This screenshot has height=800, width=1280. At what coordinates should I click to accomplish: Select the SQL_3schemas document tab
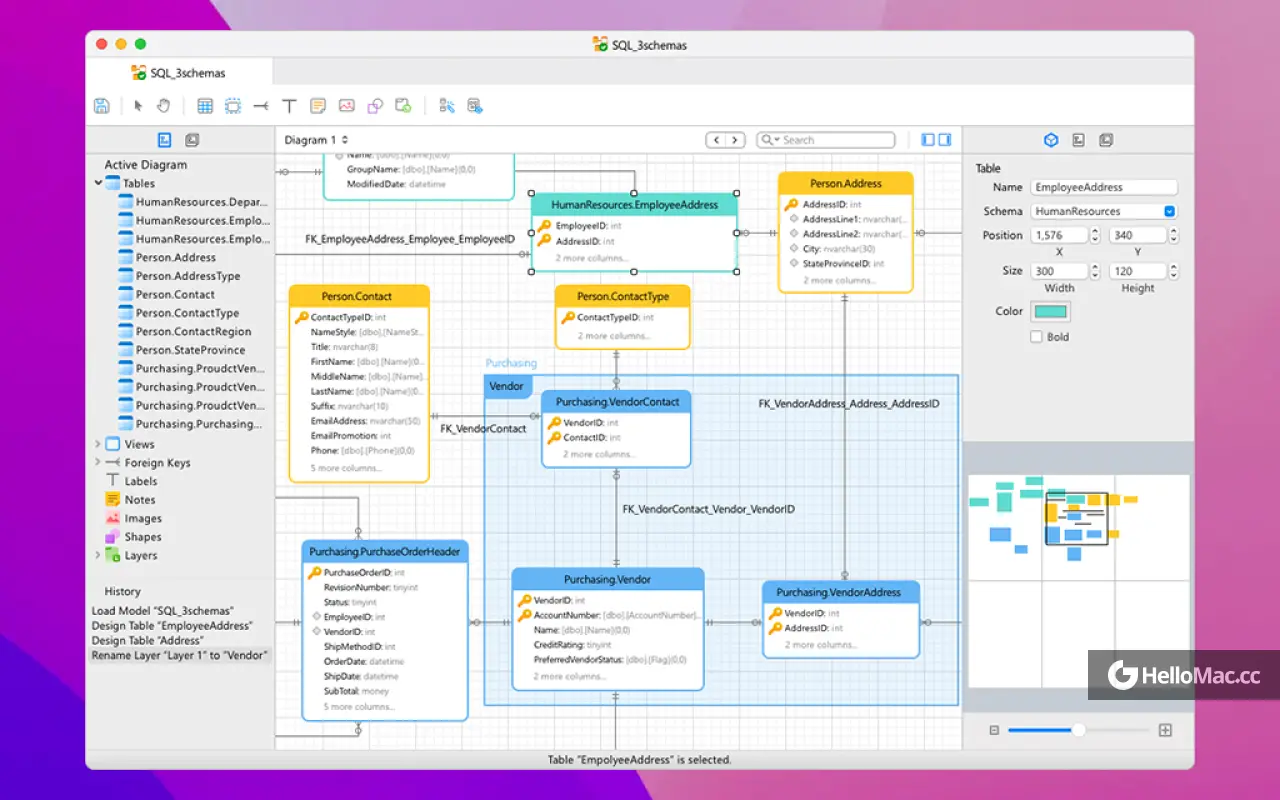pyautogui.click(x=178, y=73)
